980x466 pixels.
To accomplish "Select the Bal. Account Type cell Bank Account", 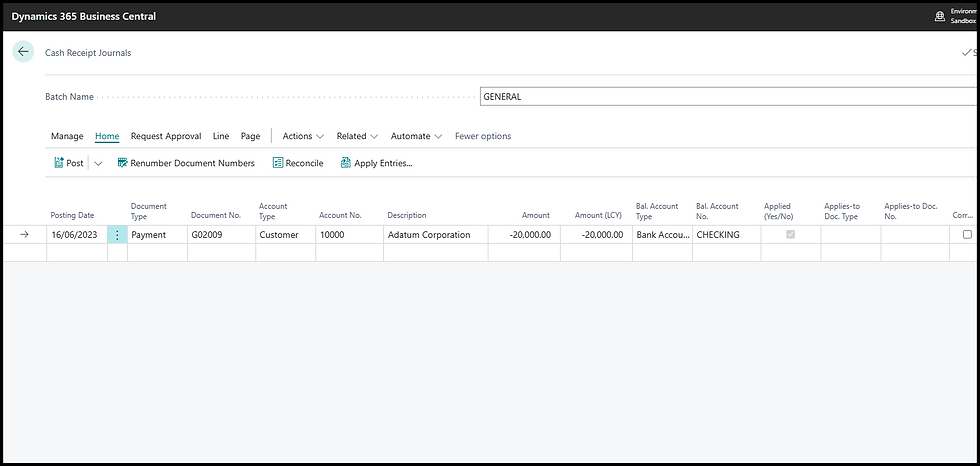I will pos(662,235).
